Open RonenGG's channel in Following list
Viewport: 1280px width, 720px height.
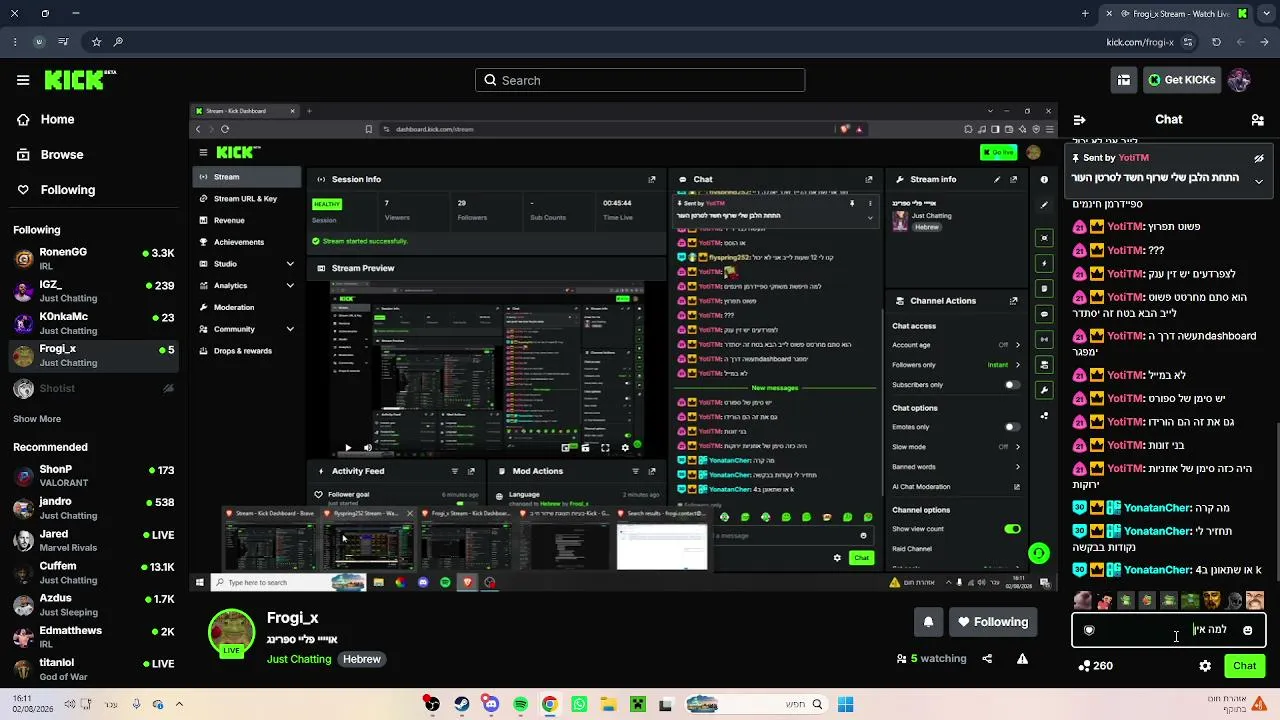coord(93,259)
